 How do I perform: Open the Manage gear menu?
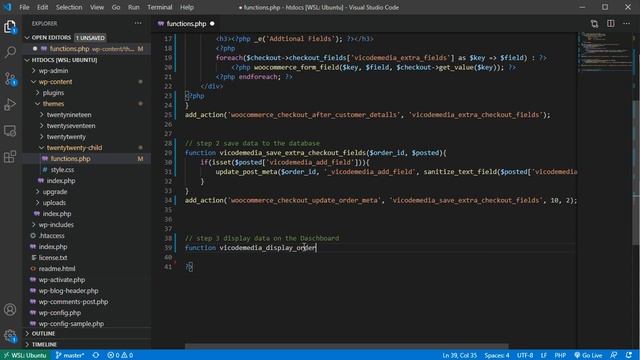point(10,336)
